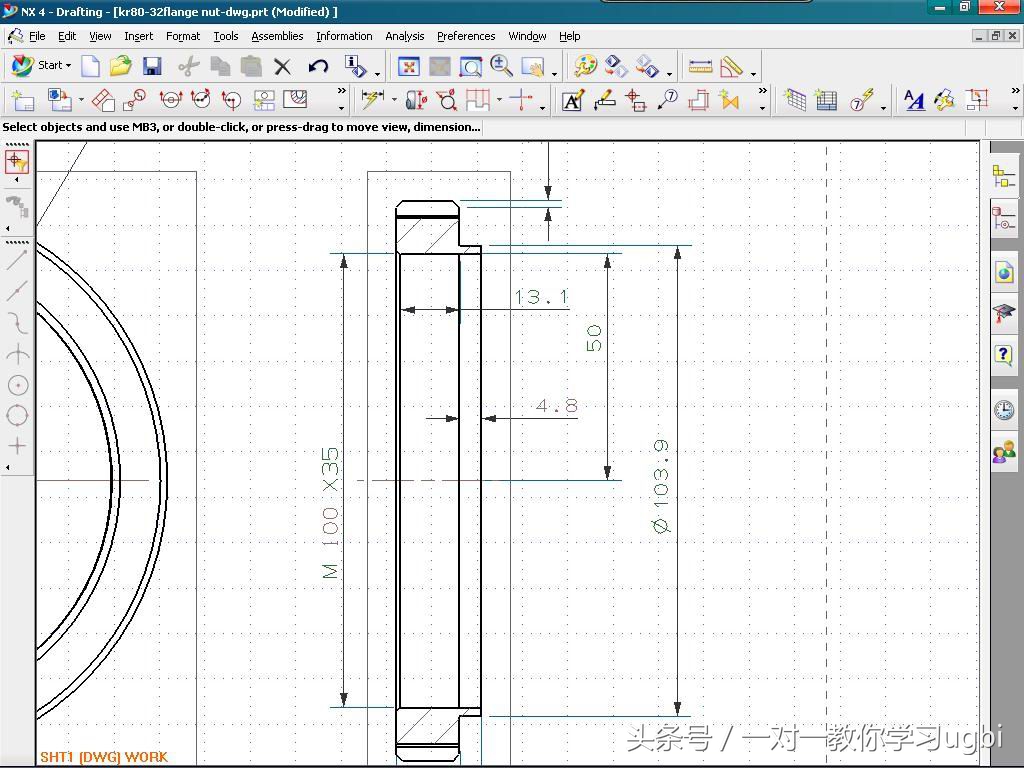This screenshot has height=768, width=1024.
Task: Click the 13.1 dimension text
Action: point(541,297)
